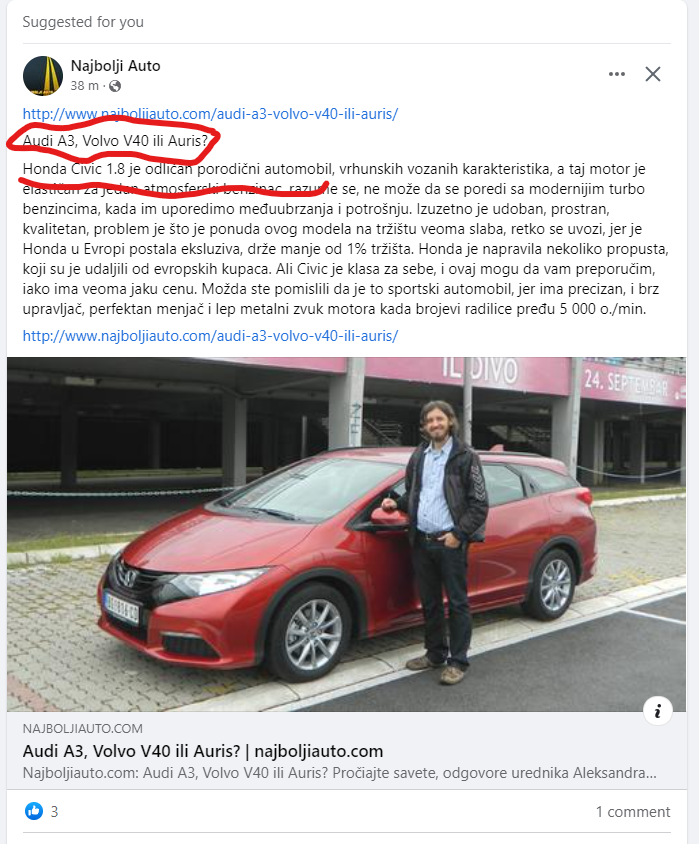Image resolution: width=699 pixels, height=844 pixels.
Task: Open Najbolji Auto profile picture
Action: 43,76
